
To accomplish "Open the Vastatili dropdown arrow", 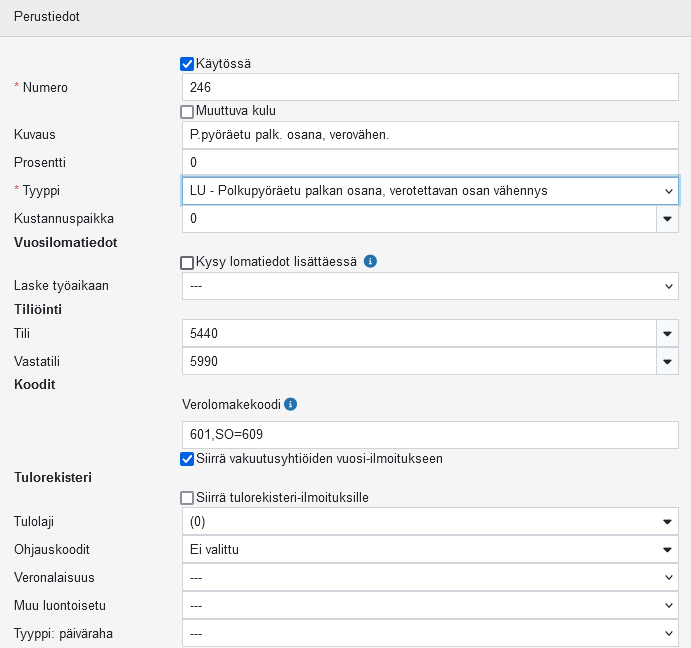I will [667, 361].
